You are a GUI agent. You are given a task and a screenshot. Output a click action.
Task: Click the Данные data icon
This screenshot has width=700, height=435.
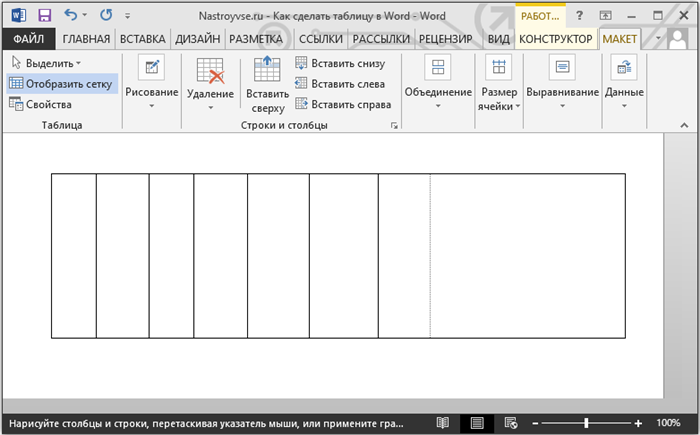pyautogui.click(x=624, y=67)
